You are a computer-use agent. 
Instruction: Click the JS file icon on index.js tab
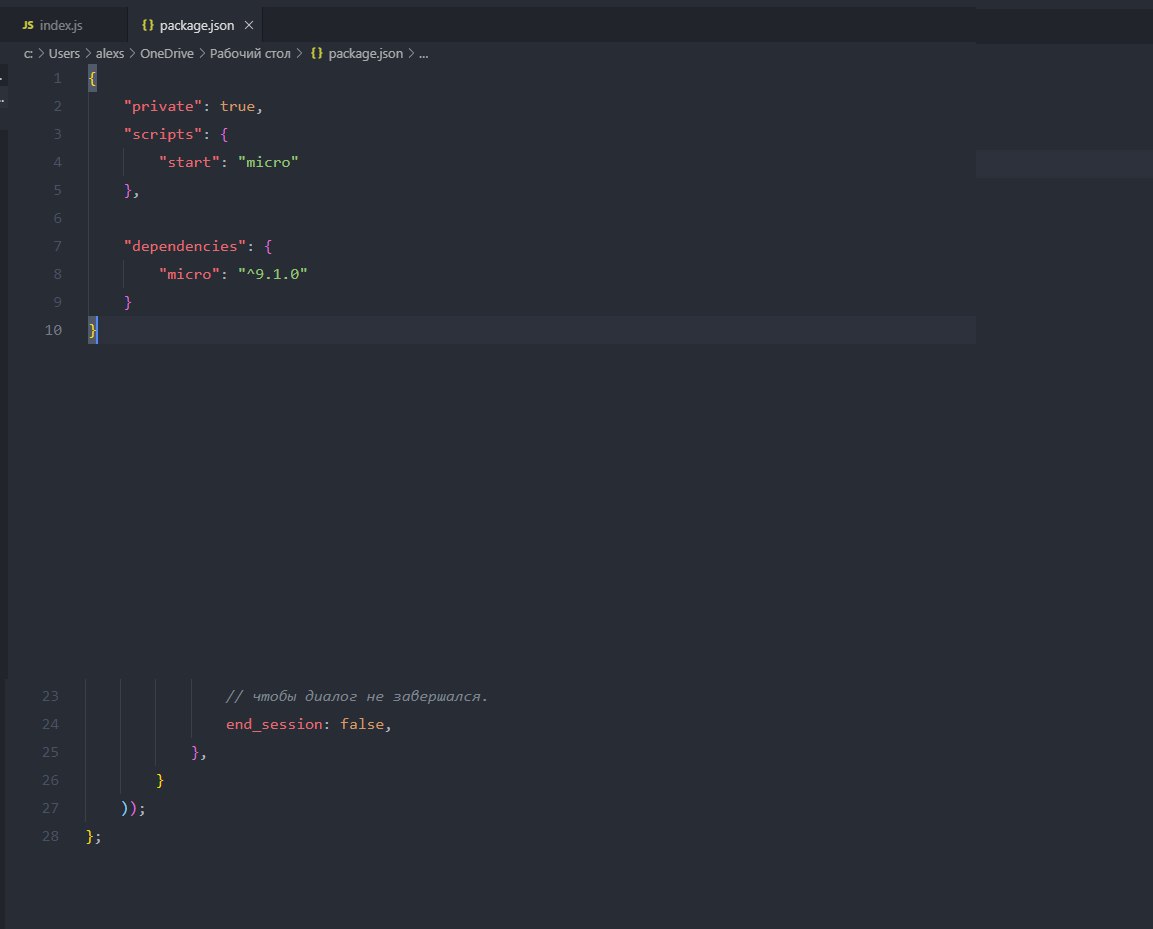click(x=28, y=25)
